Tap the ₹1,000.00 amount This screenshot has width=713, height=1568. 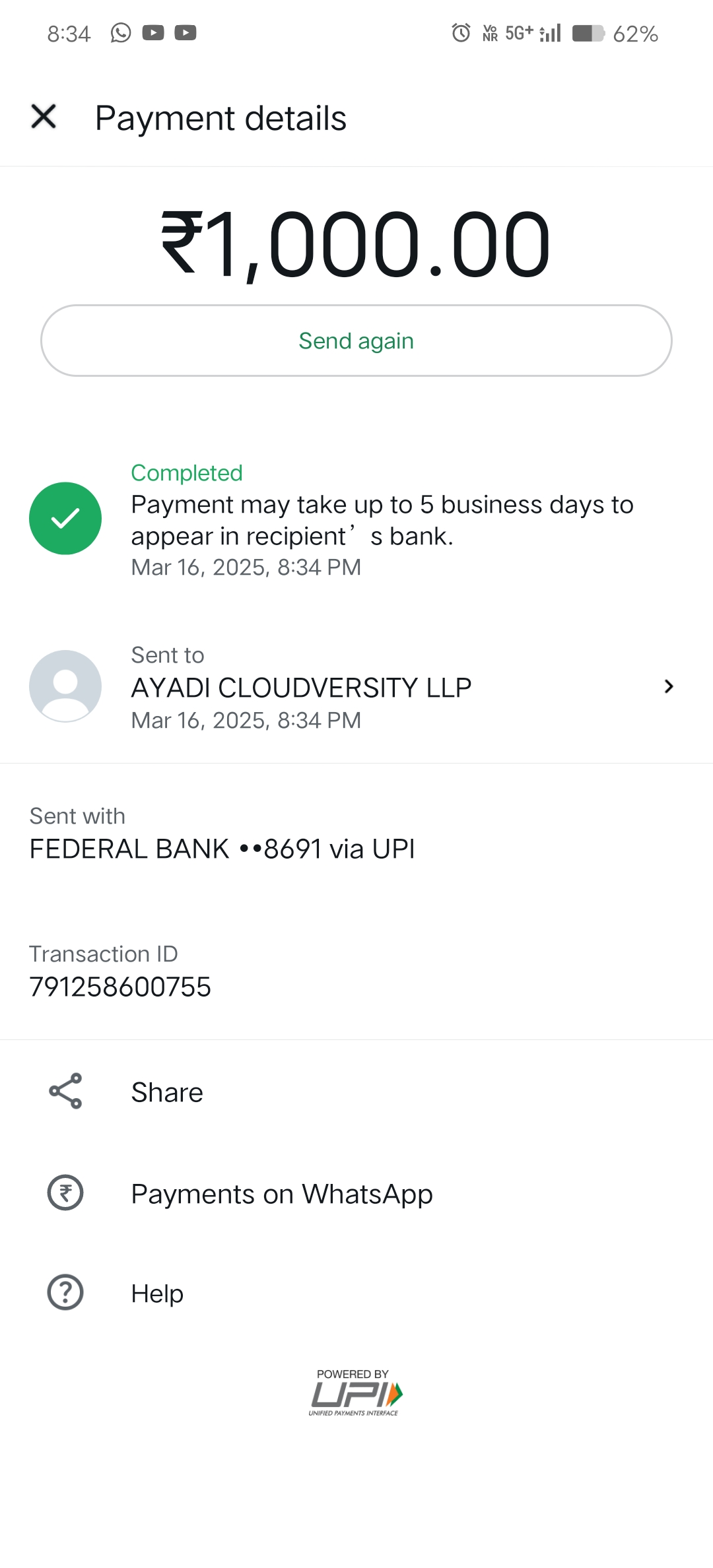pyautogui.click(x=356, y=244)
